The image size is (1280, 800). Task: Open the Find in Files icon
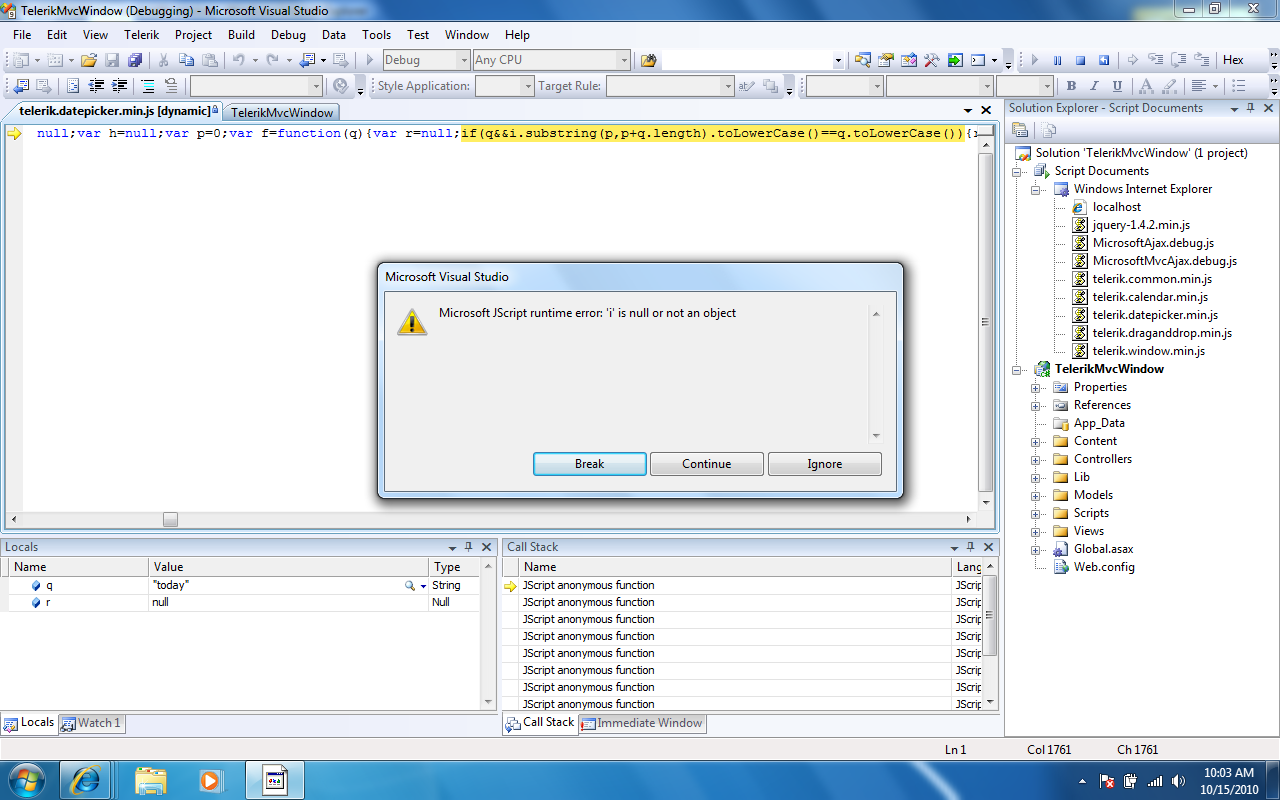click(648, 60)
